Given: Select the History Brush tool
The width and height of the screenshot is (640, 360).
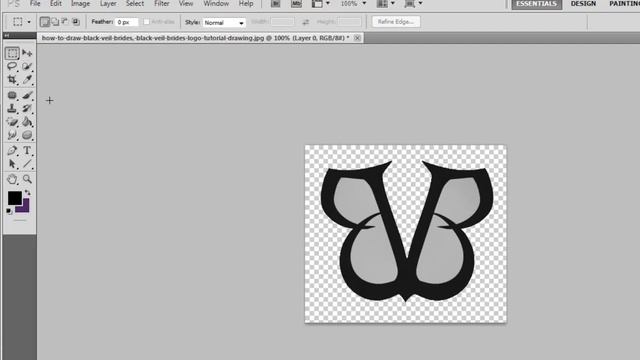Looking at the screenshot, I should point(27,108).
